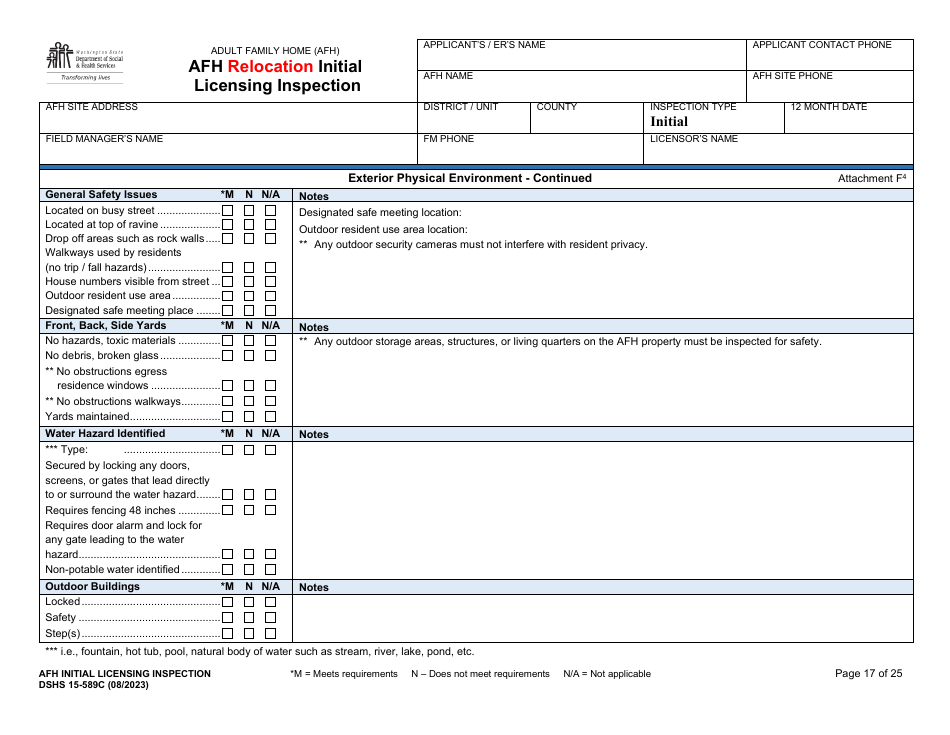Screen dimensions: 950x735
Task: Check the N box for No hazards, toxic materials
Action: (247, 340)
